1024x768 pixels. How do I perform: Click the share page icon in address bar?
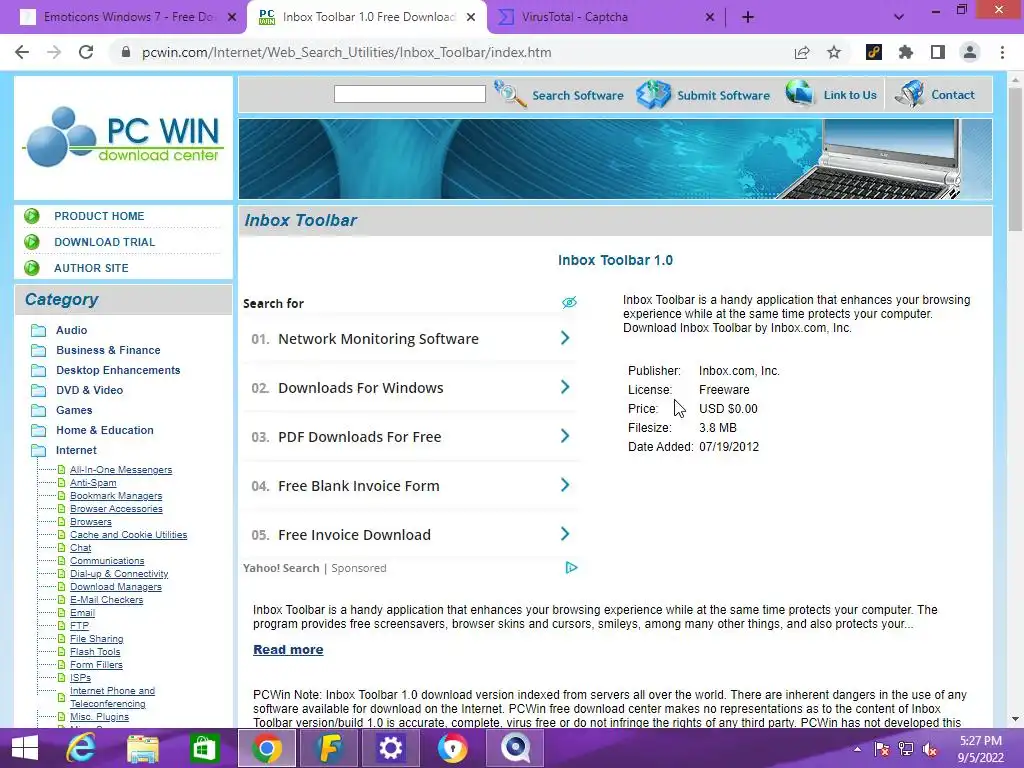[802, 52]
